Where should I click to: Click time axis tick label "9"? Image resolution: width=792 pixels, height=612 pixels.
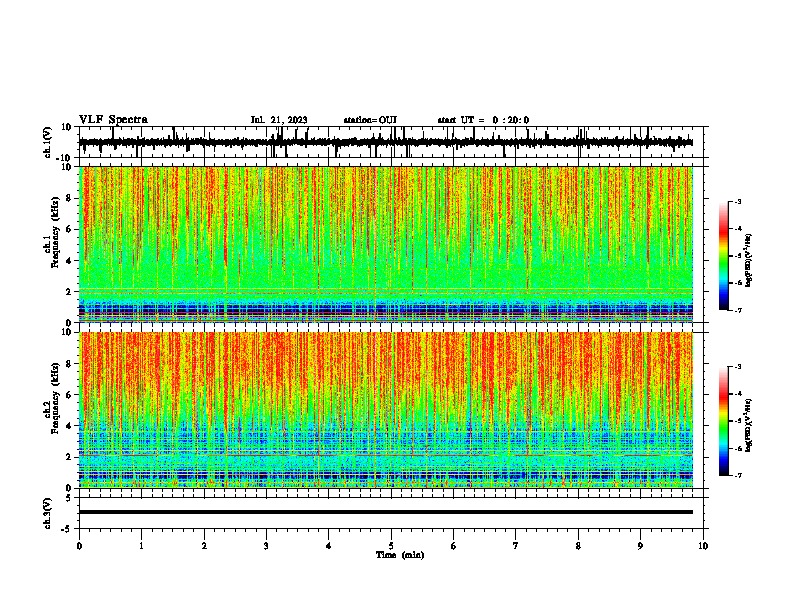pyautogui.click(x=640, y=546)
